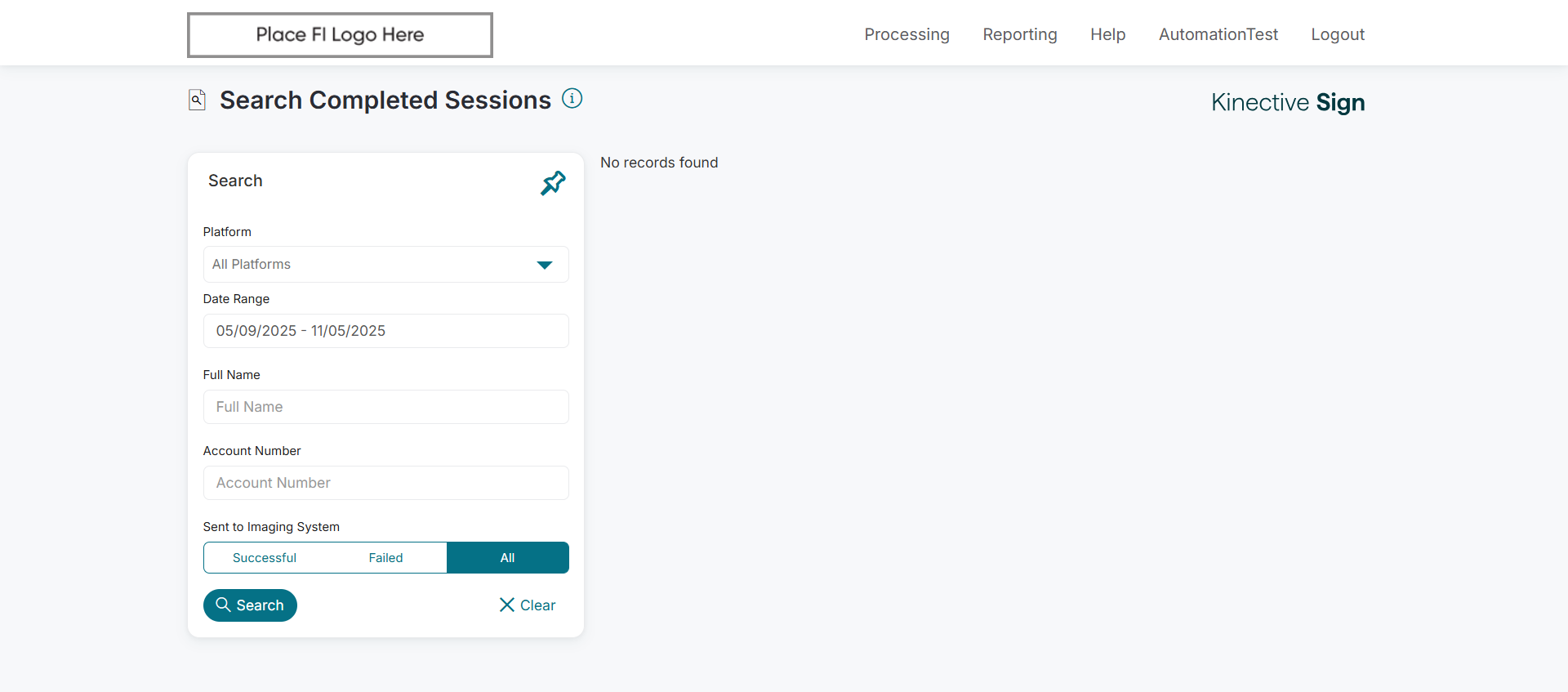Click the document search icon by title
The height and width of the screenshot is (692, 1568).
[197, 100]
